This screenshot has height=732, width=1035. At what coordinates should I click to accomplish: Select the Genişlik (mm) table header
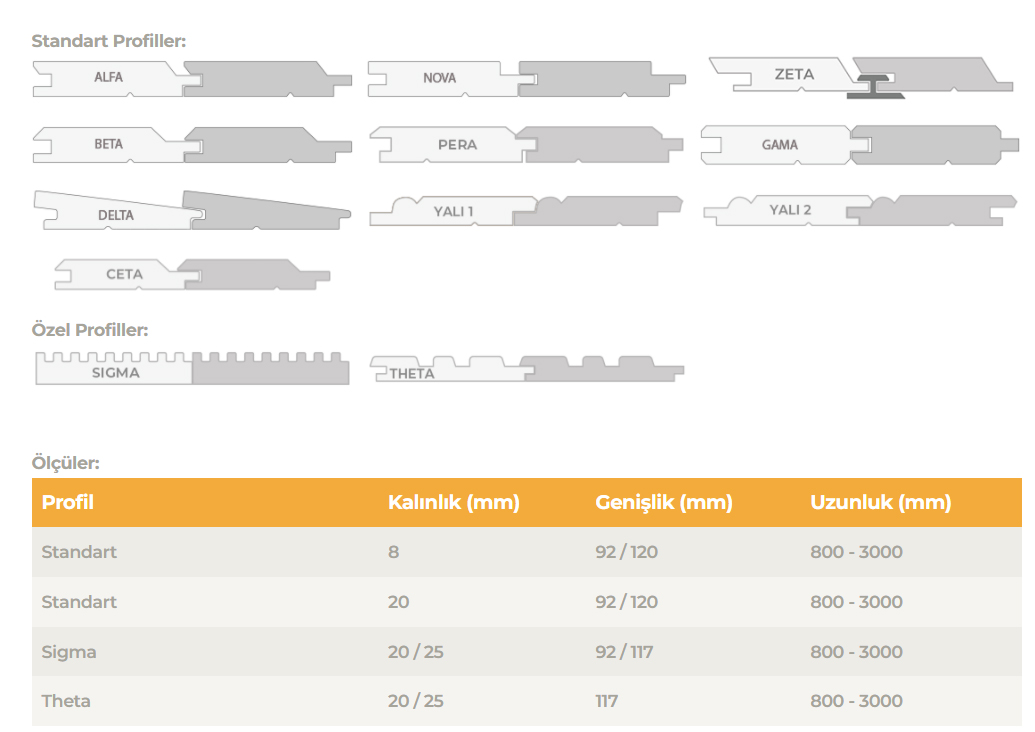[663, 502]
